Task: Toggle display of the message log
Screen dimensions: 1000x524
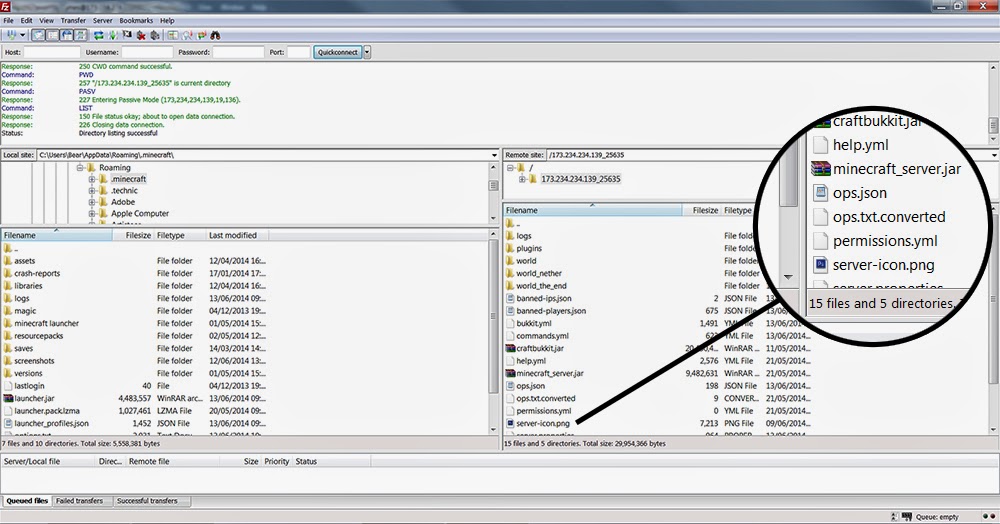Action: click(38, 36)
